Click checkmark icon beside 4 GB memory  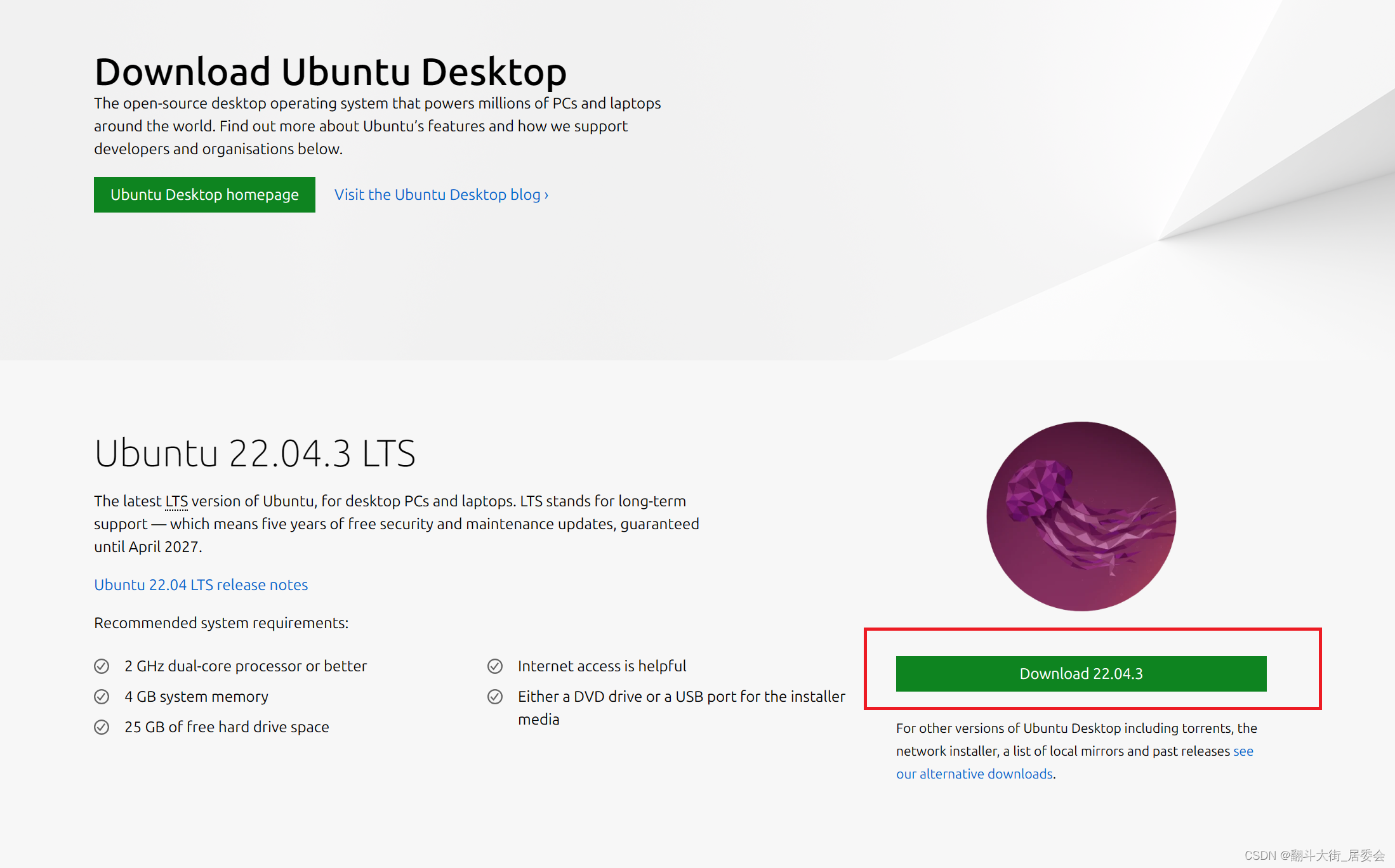coord(102,697)
